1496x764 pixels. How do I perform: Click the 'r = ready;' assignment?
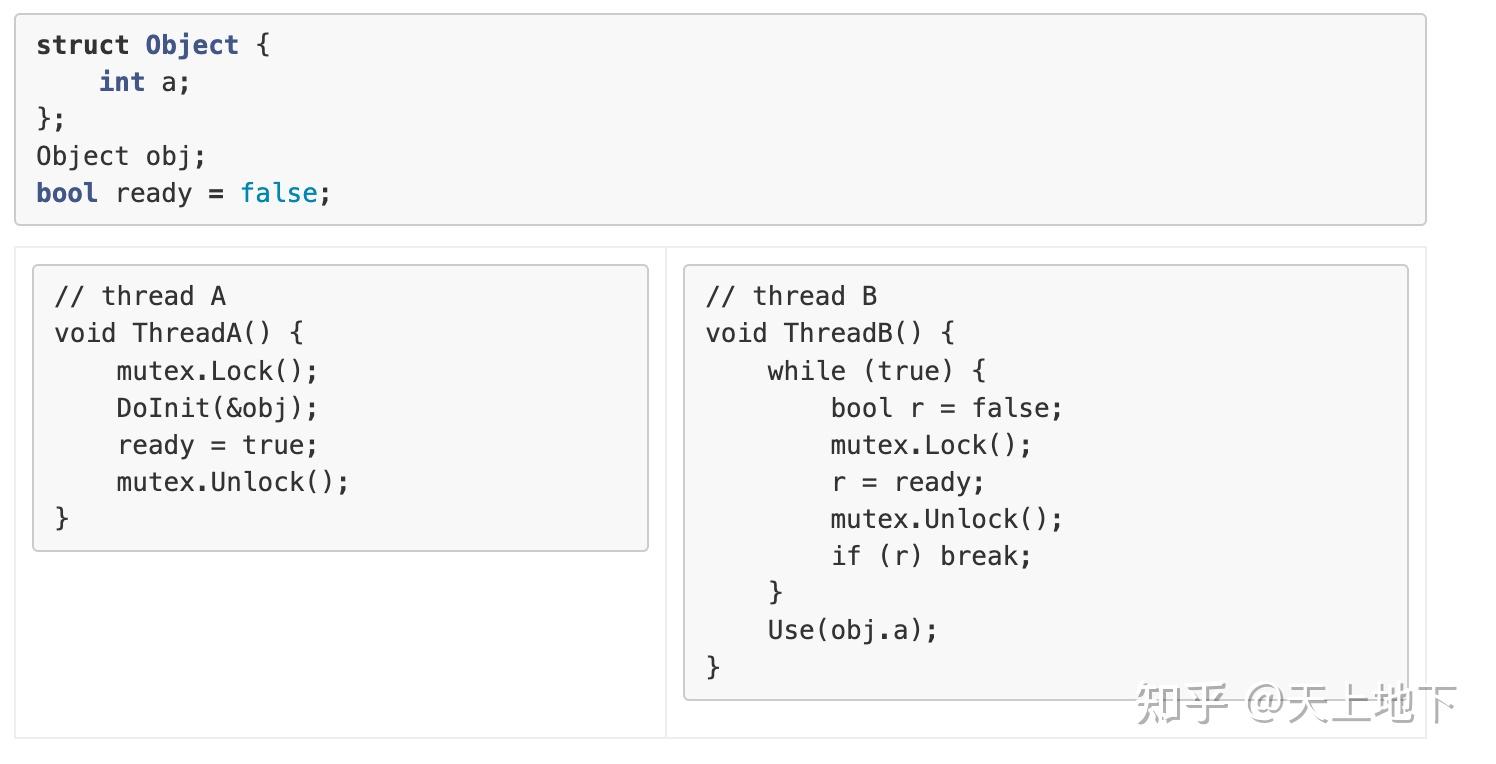pos(907,482)
